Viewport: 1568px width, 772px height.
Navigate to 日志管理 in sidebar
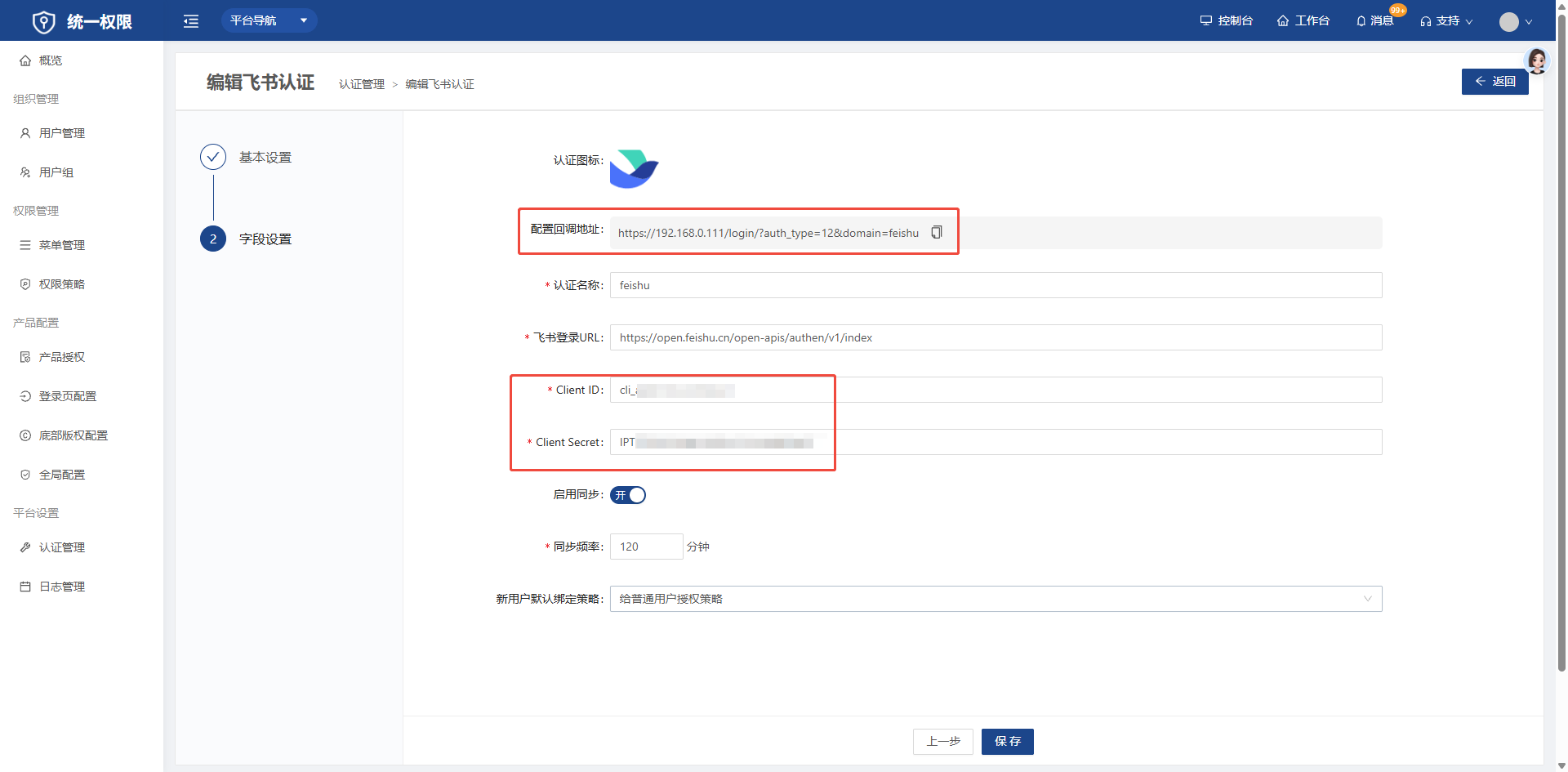62,587
